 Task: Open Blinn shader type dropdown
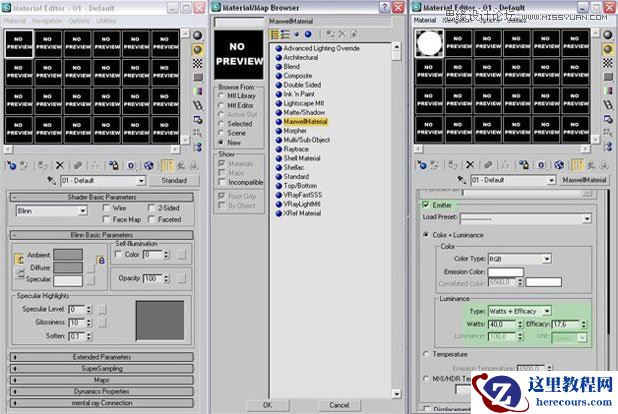point(82,211)
